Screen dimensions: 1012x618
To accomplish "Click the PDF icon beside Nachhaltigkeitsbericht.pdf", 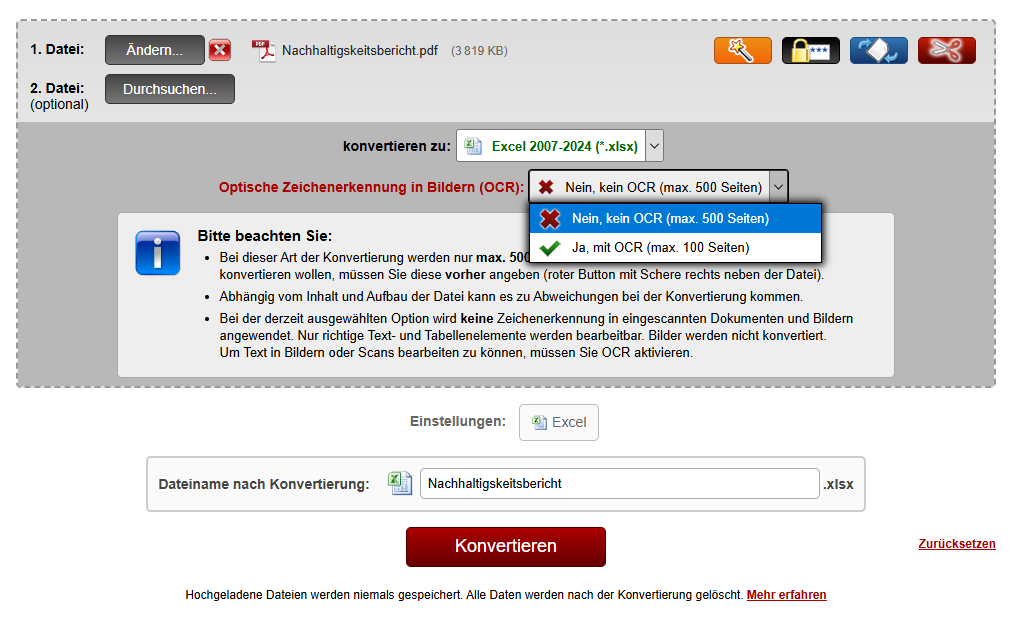I will pos(263,50).
